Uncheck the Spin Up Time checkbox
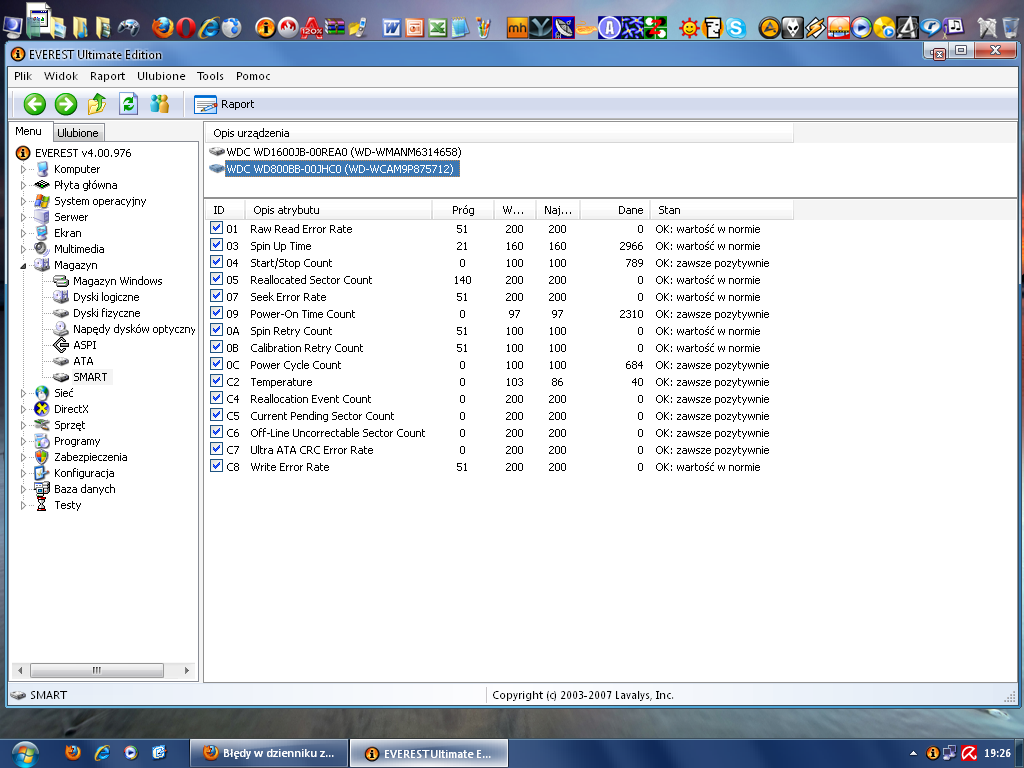This screenshot has height=768, width=1024. point(216,246)
